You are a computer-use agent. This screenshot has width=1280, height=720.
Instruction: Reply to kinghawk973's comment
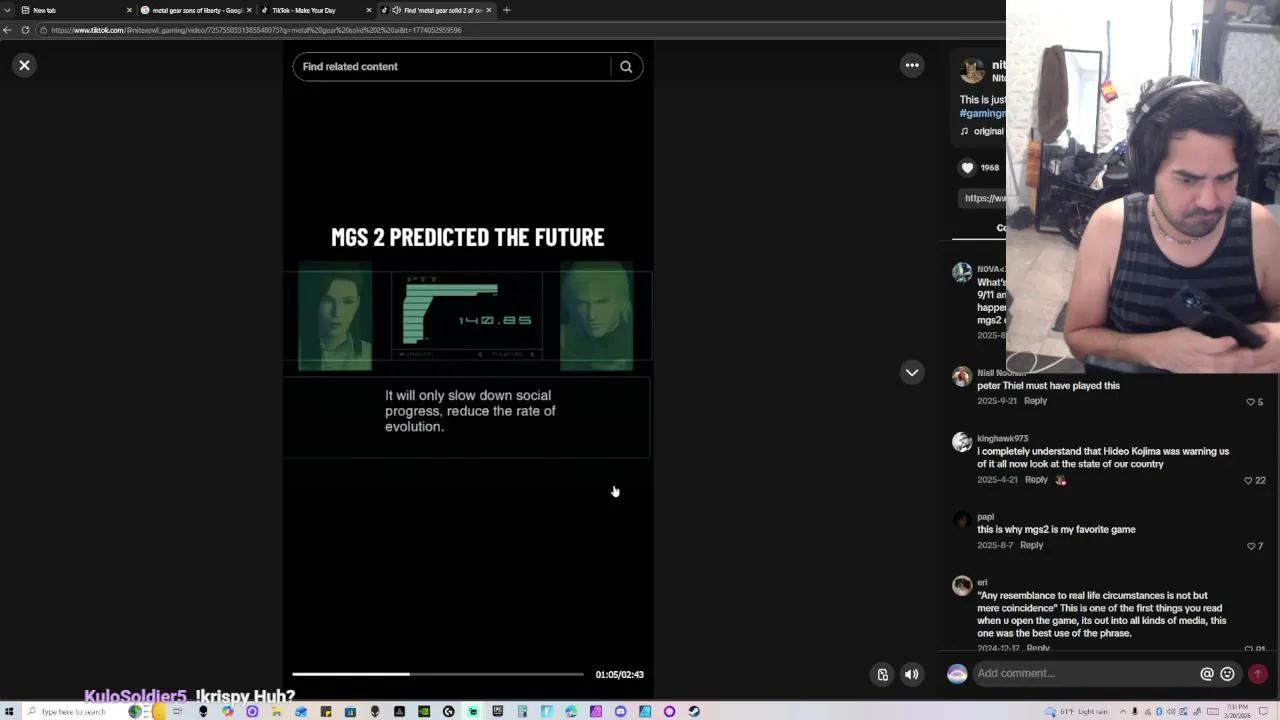(x=1036, y=480)
